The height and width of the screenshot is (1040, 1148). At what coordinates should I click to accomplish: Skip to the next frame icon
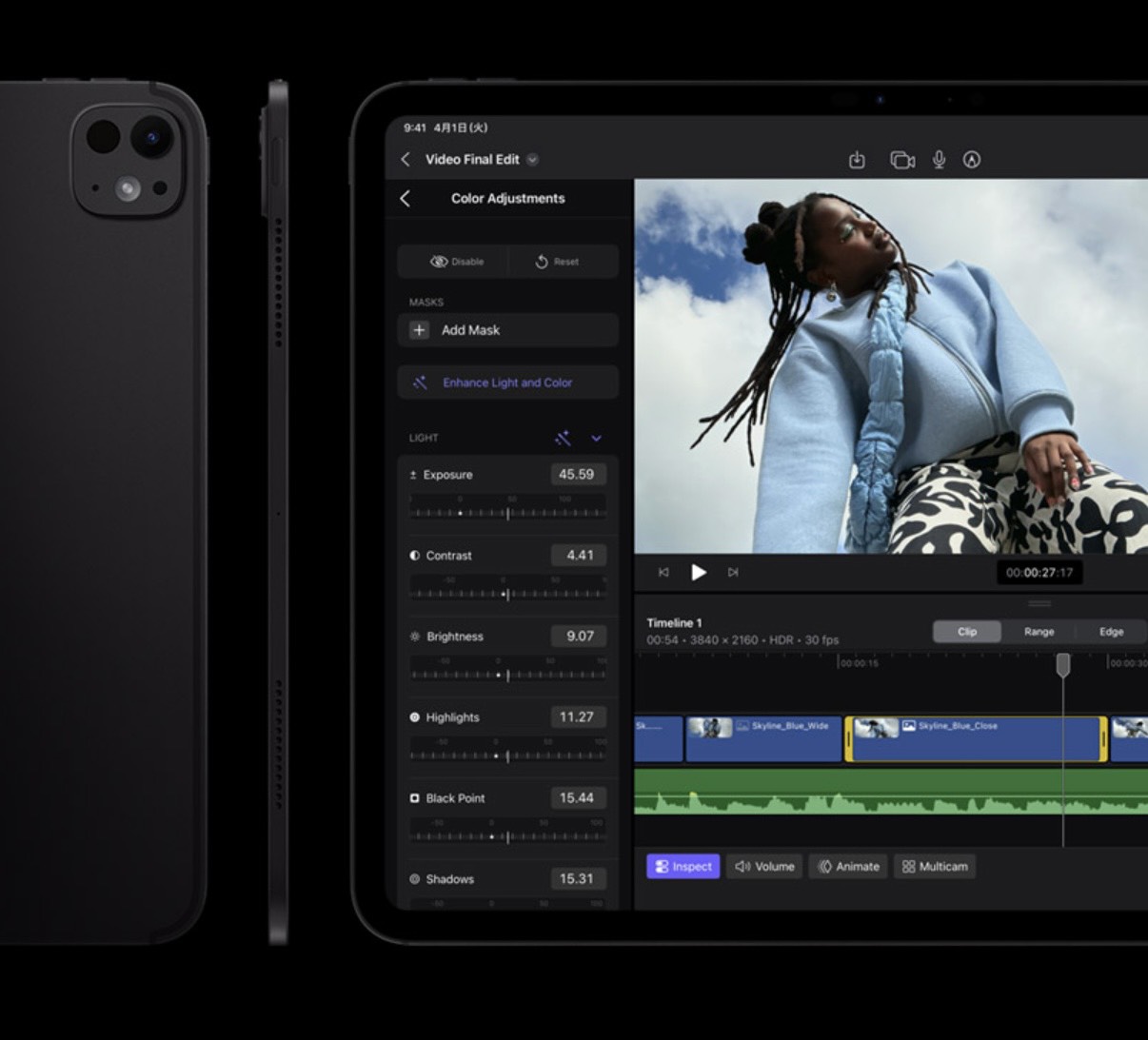point(733,572)
